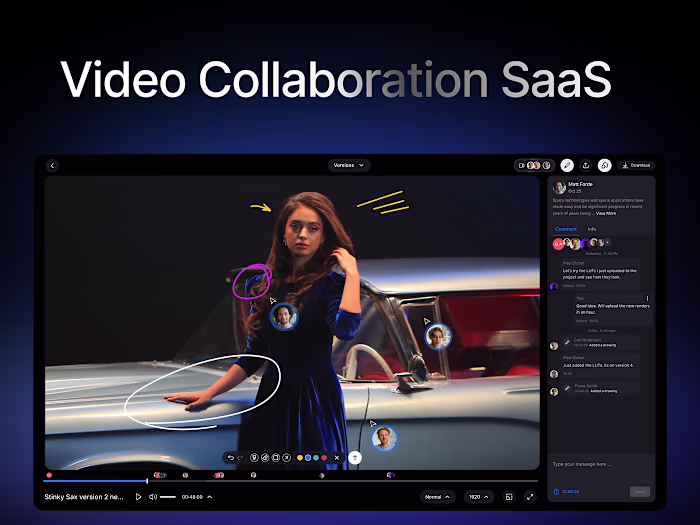
Task: Pick the cyan drawing color
Action: point(316,458)
